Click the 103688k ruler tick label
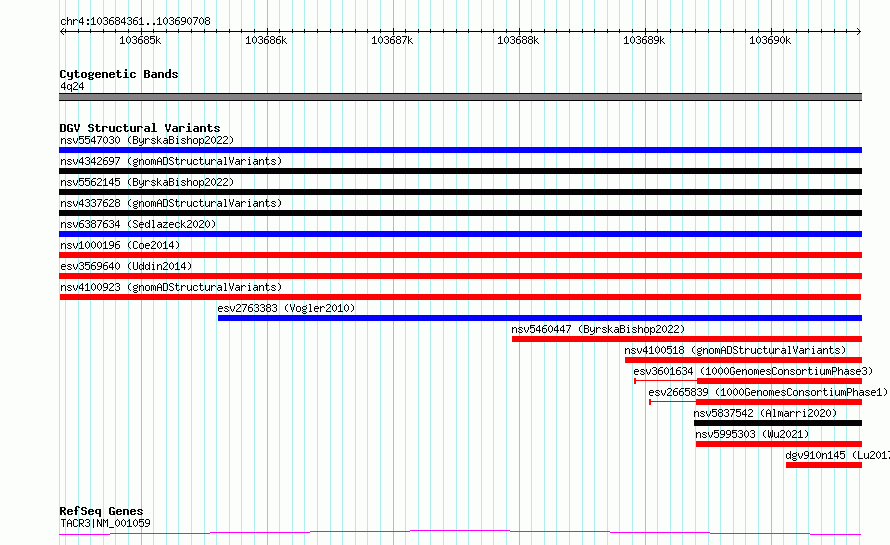 click(x=518, y=40)
